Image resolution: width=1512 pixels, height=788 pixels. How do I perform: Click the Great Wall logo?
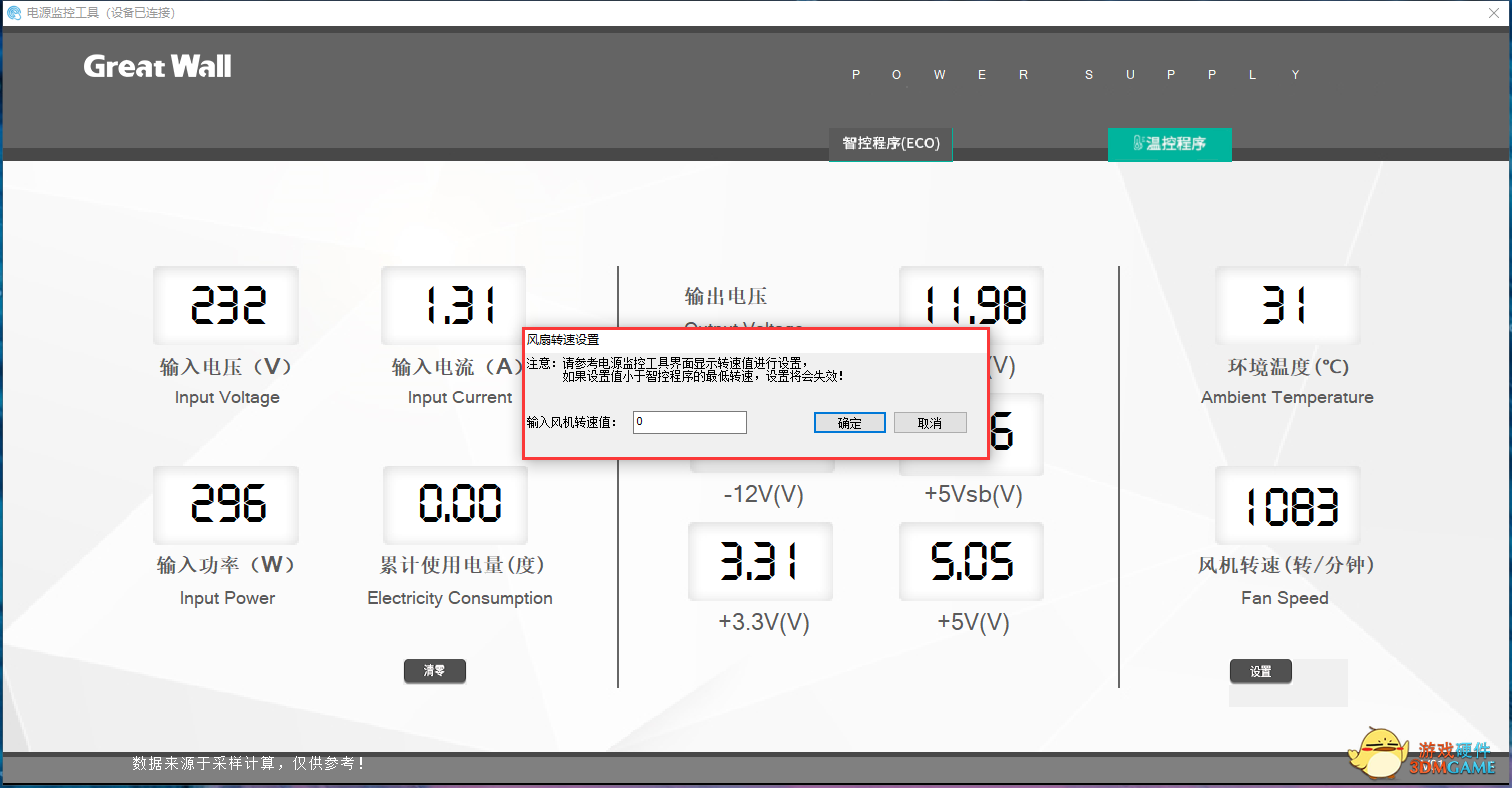point(157,67)
